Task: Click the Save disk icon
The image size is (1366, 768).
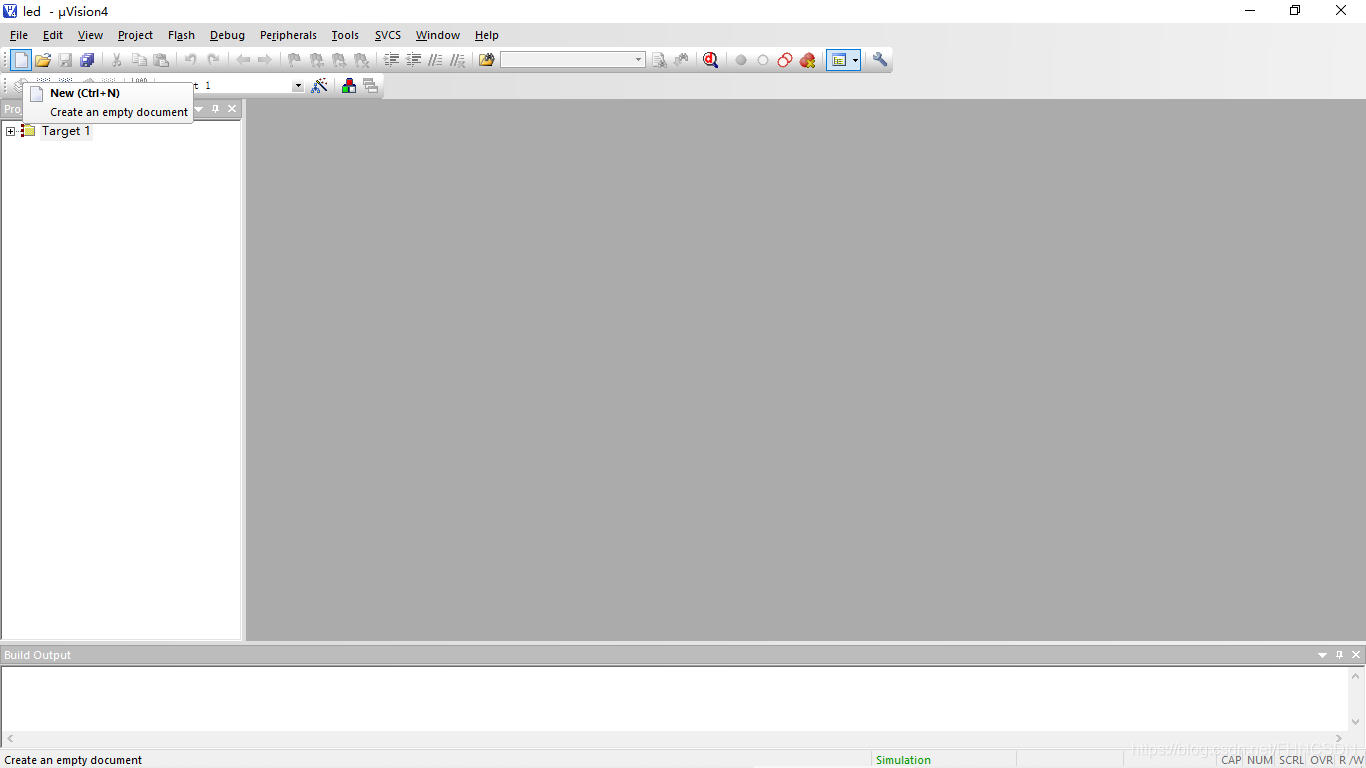Action: tap(65, 60)
